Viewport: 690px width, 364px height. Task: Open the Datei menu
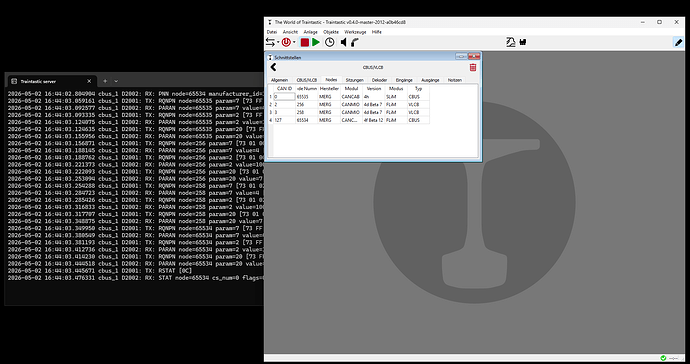coord(272,32)
